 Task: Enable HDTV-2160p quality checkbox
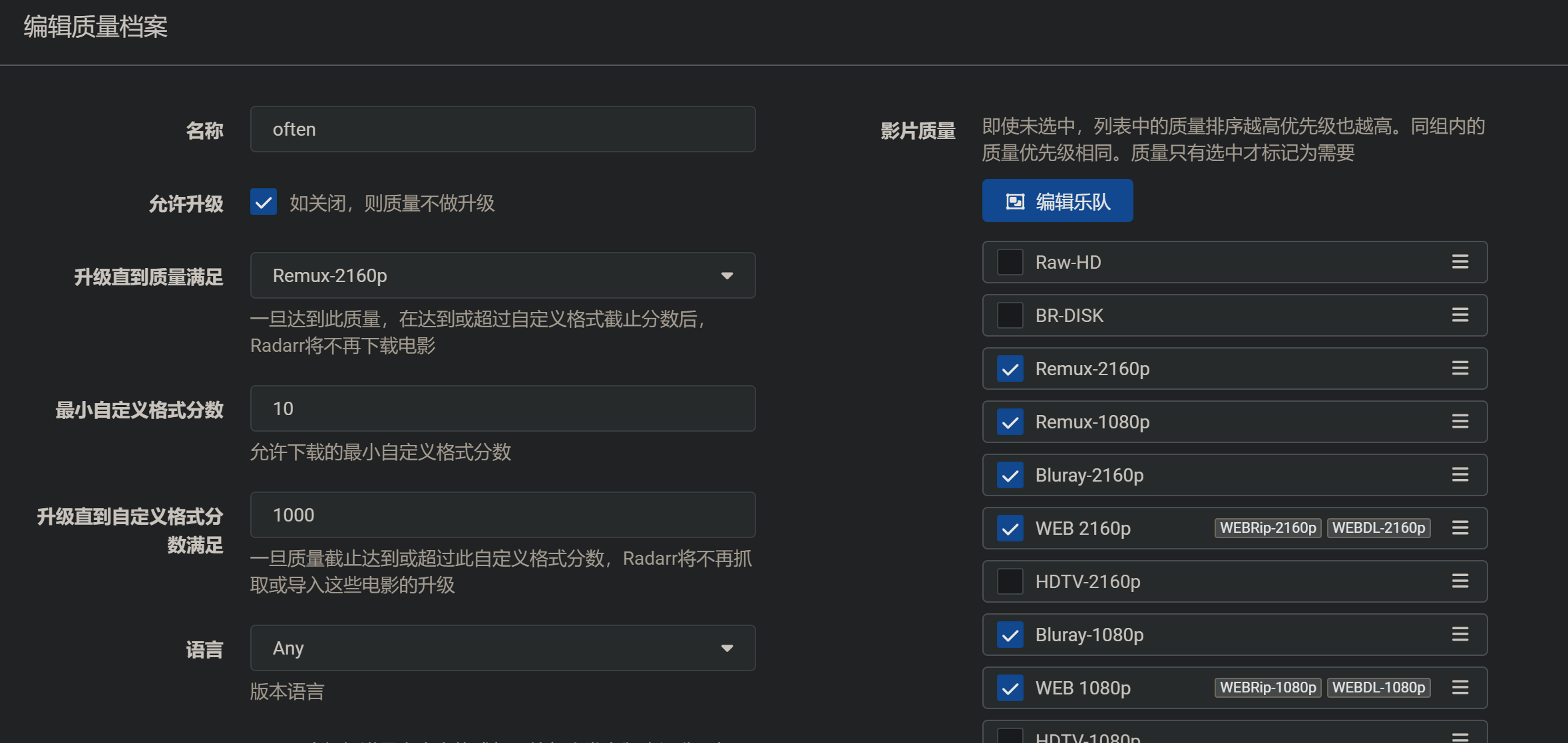point(1010,581)
